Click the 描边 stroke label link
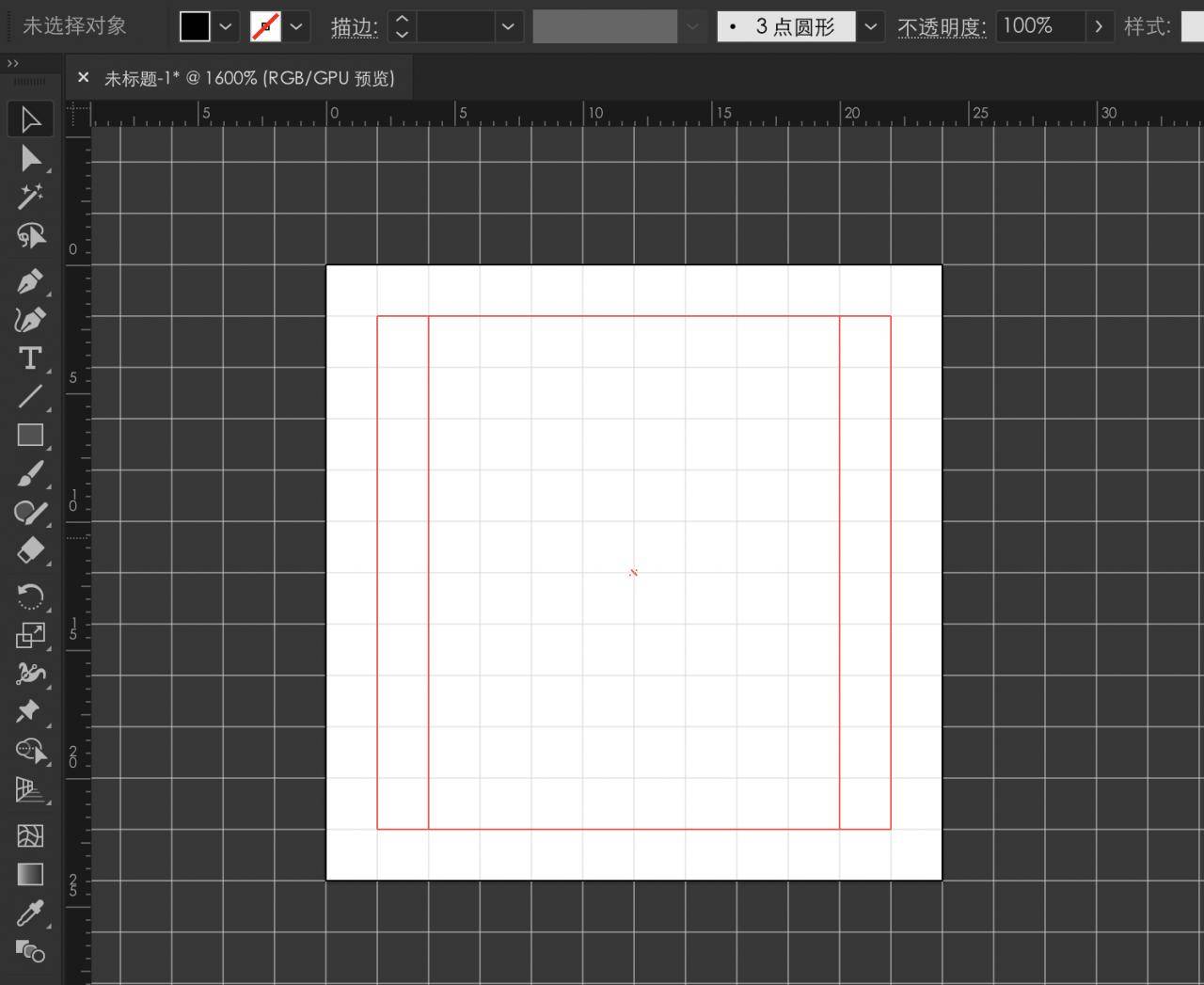This screenshot has width=1204, height=985. click(355, 27)
